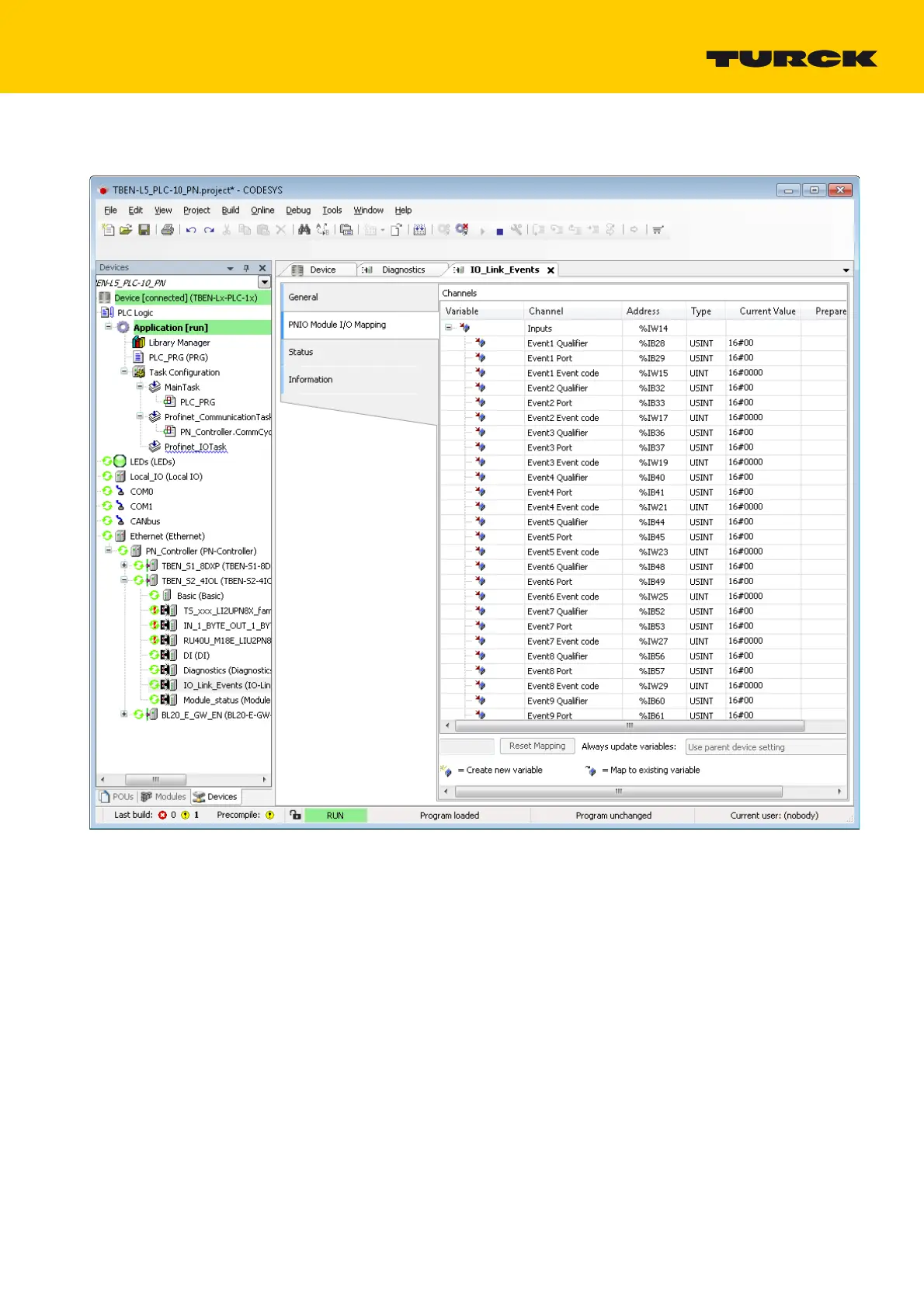Click the Application gear icon in tree

pyautogui.click(x=123, y=328)
